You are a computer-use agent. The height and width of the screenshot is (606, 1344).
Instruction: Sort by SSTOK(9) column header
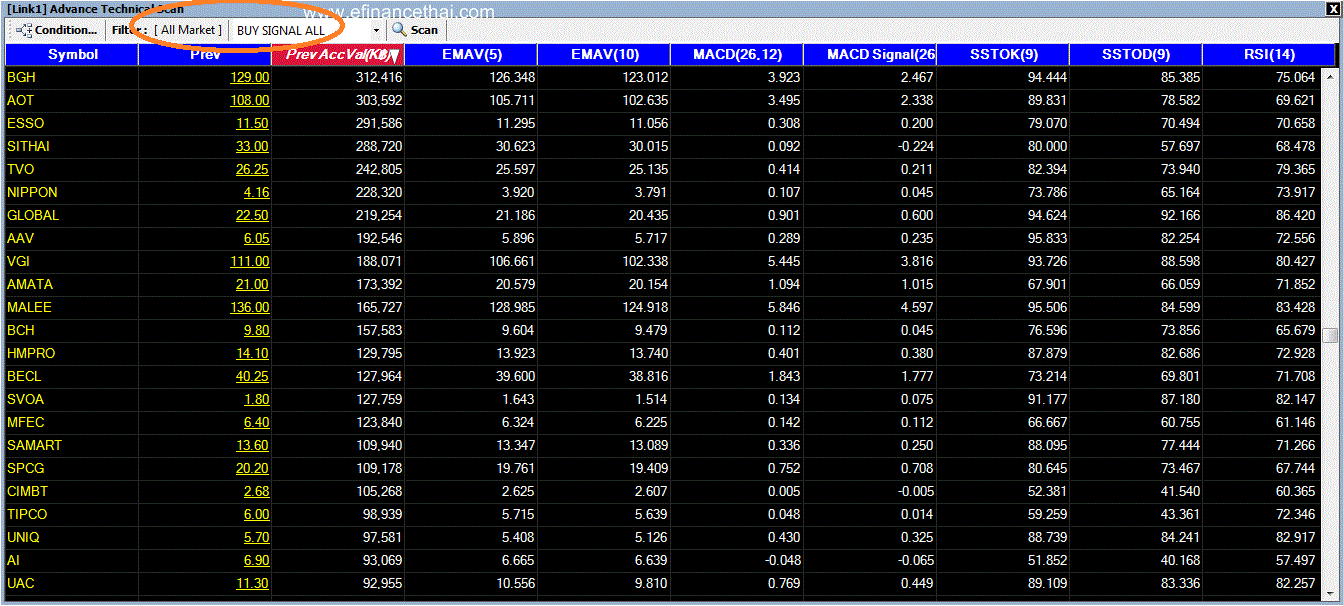click(1003, 54)
